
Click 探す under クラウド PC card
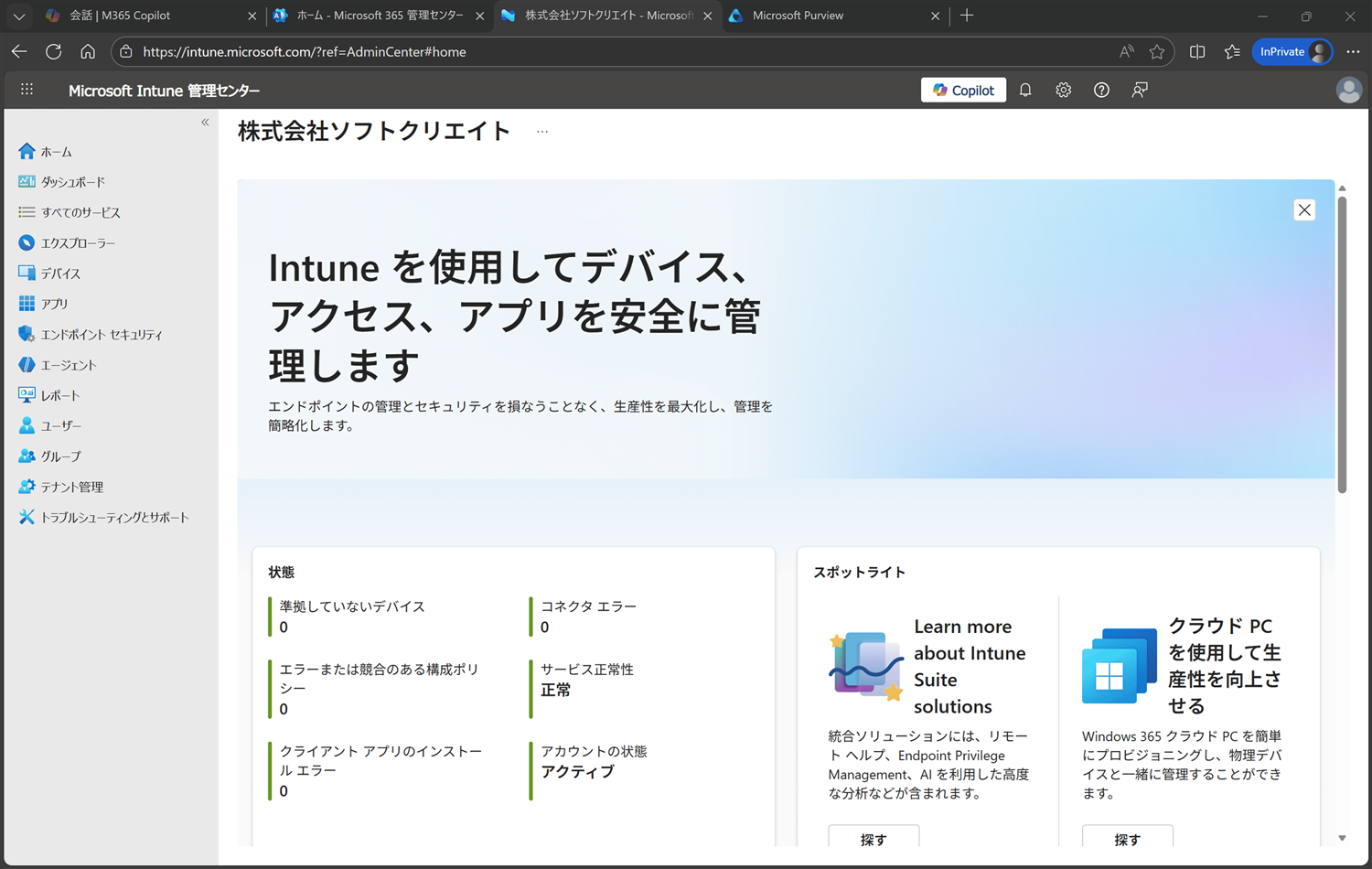click(1127, 837)
